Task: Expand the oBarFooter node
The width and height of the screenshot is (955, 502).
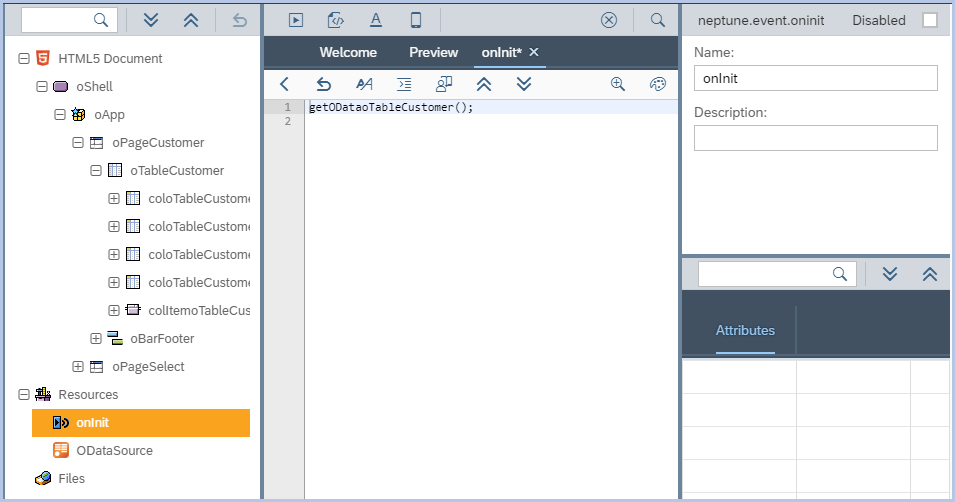Action: (96, 338)
